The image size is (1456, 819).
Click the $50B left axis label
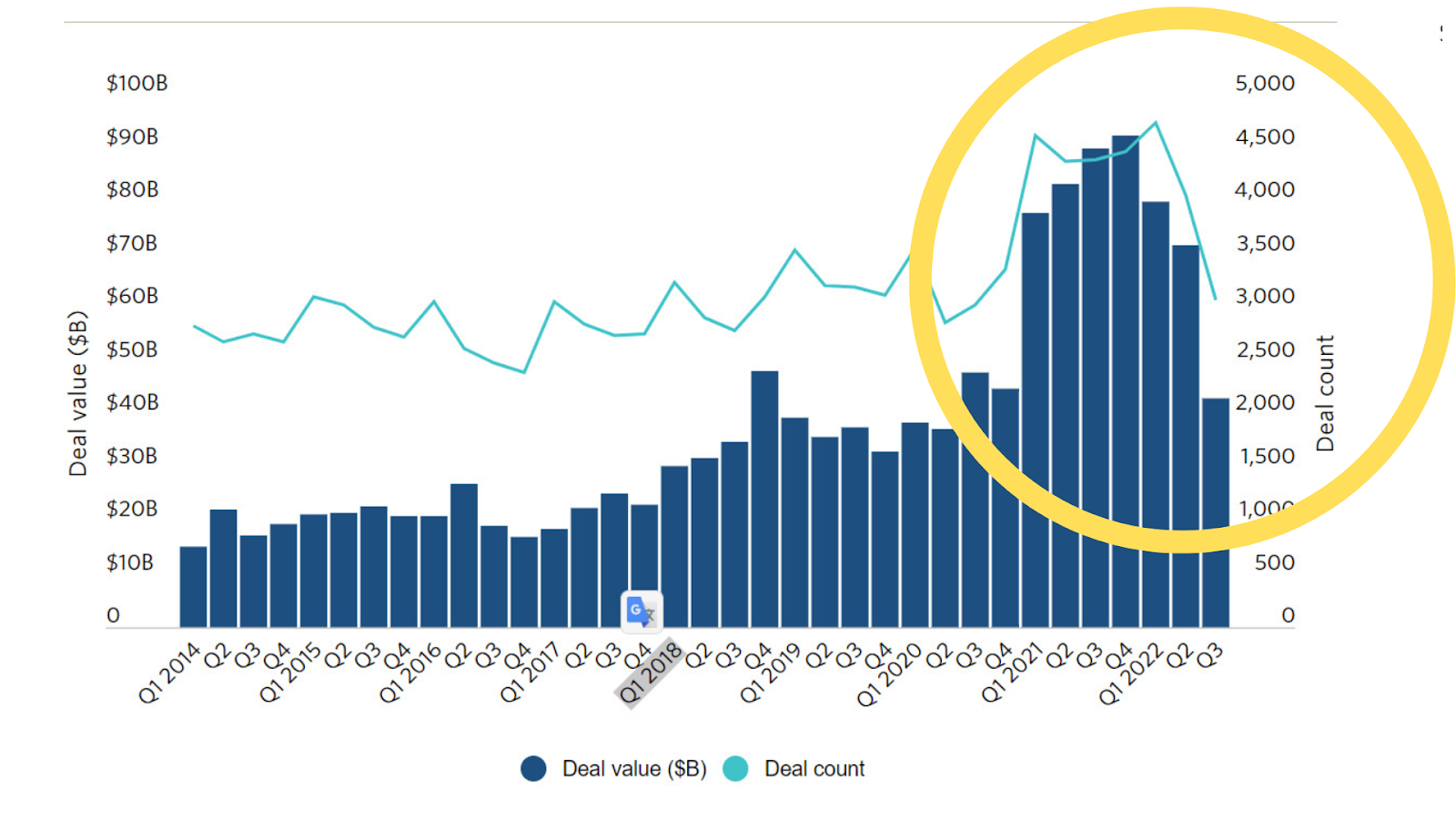click(x=132, y=349)
